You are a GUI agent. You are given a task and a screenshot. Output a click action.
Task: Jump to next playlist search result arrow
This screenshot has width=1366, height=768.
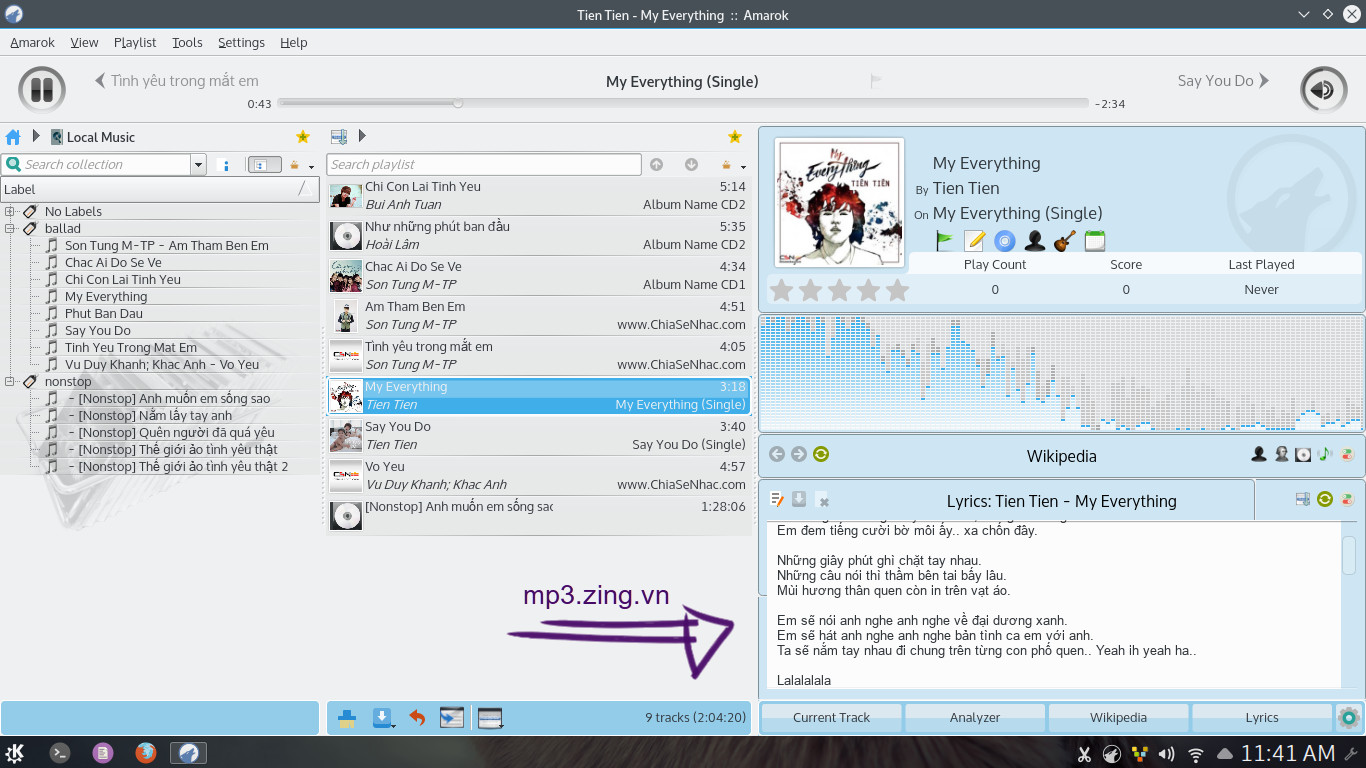[x=691, y=165]
